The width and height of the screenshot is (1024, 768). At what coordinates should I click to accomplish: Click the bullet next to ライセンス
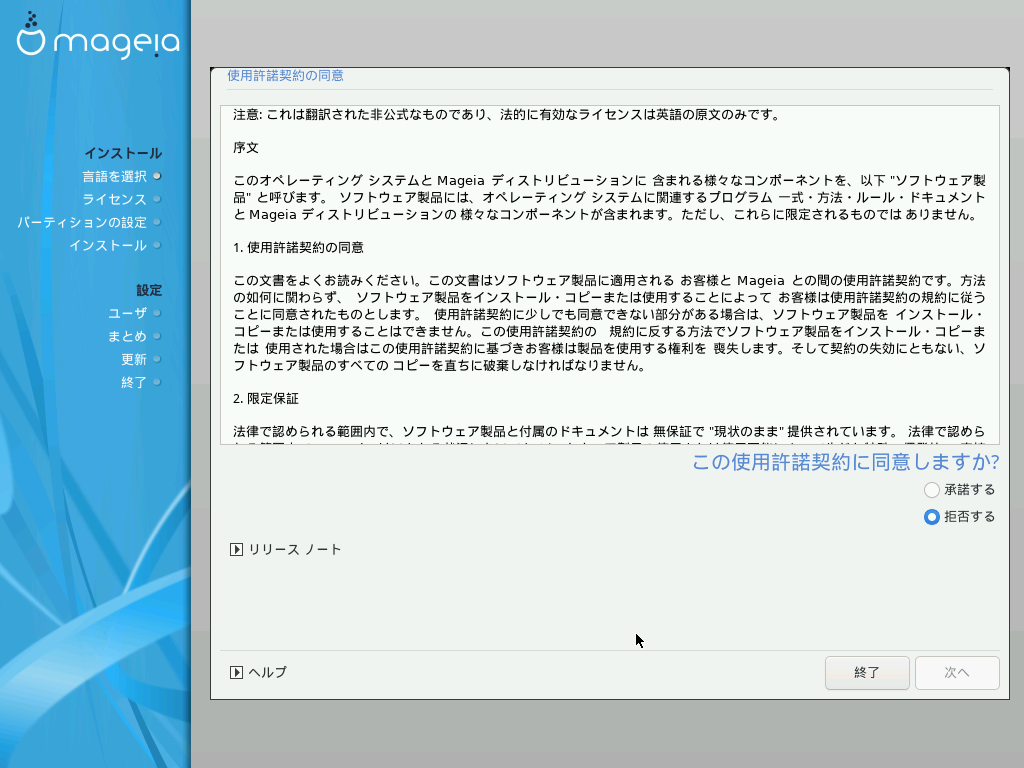click(x=157, y=199)
